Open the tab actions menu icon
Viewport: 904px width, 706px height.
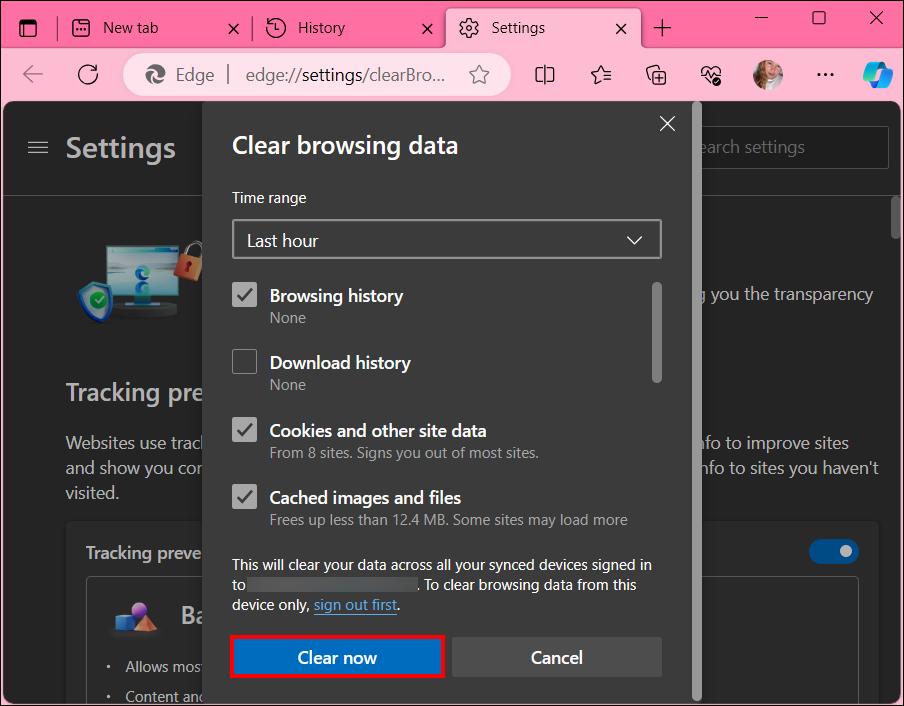pos(28,28)
